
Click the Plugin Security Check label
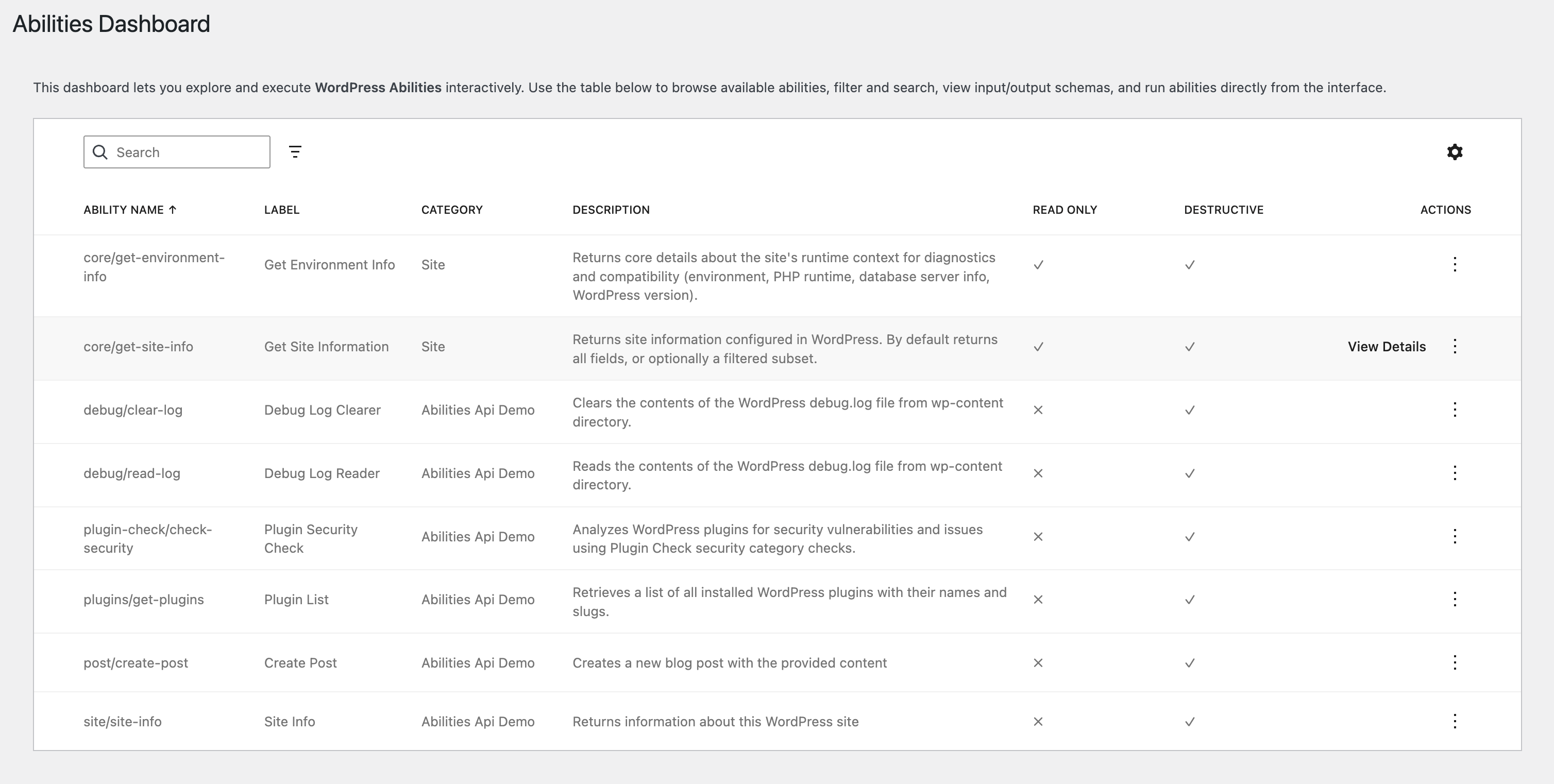[311, 538]
